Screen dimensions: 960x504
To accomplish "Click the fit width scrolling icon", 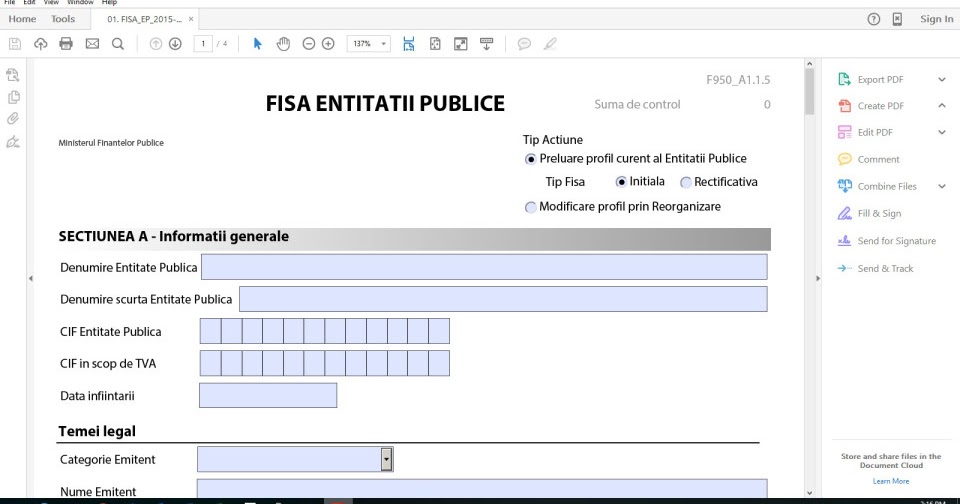I will click(x=409, y=43).
